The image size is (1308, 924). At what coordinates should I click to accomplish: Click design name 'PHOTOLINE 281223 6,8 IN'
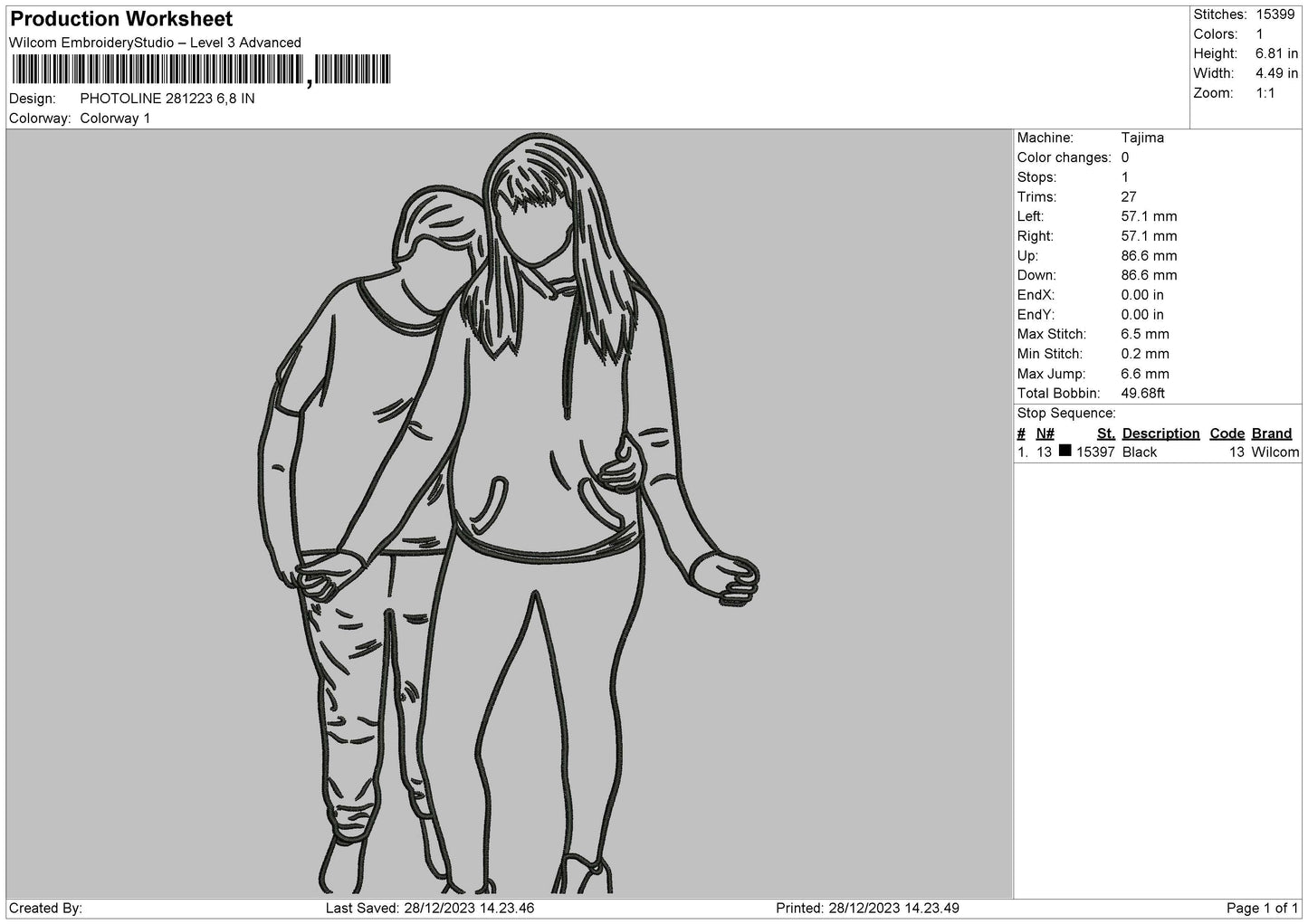click(x=167, y=99)
